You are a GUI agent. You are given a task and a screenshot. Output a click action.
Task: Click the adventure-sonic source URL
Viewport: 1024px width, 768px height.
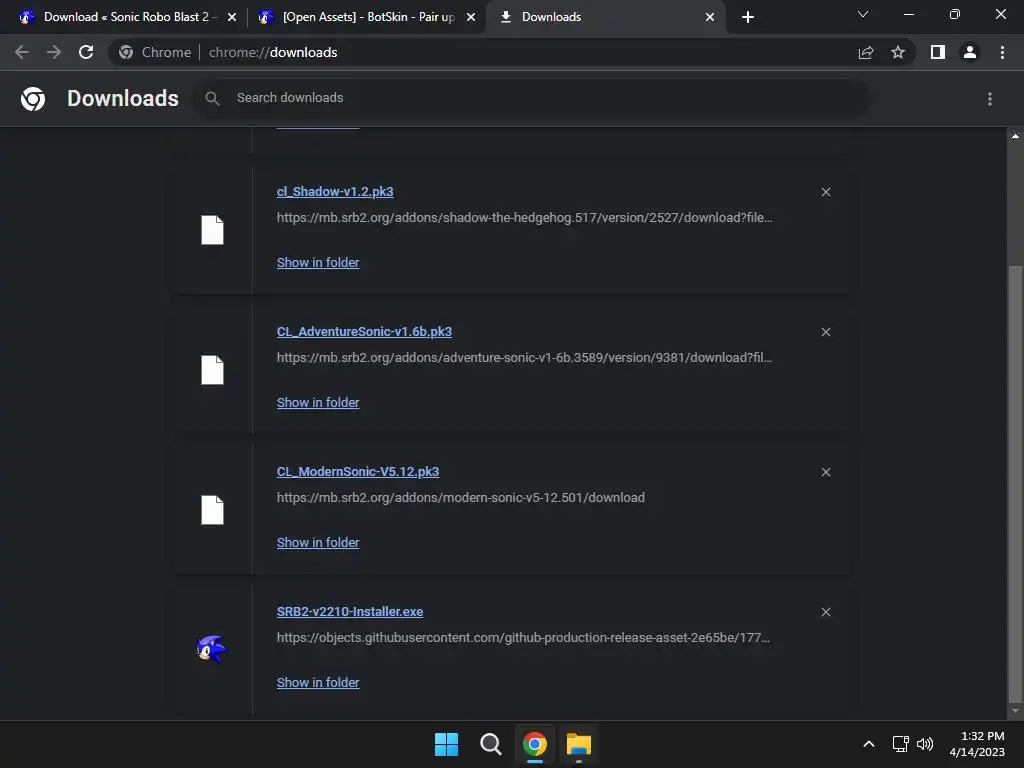tap(524, 358)
